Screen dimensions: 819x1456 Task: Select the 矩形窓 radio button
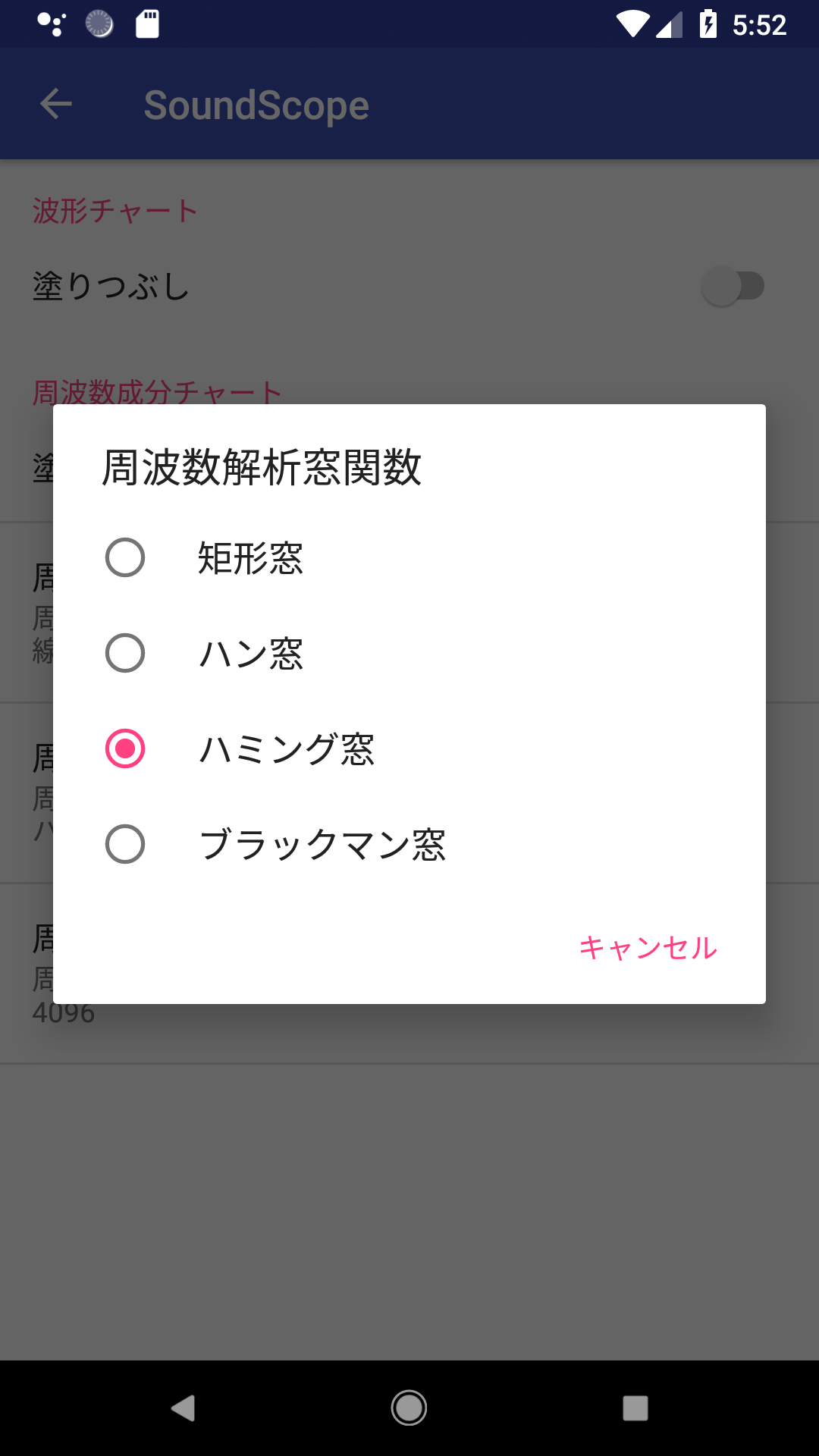tap(125, 557)
